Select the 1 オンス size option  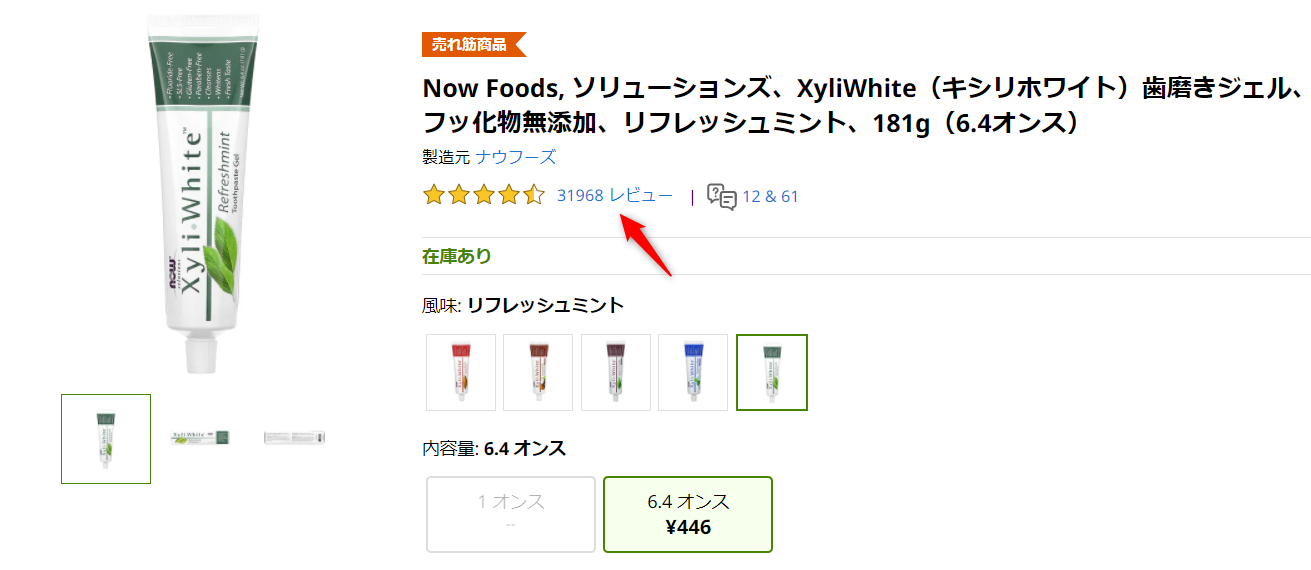[511, 514]
